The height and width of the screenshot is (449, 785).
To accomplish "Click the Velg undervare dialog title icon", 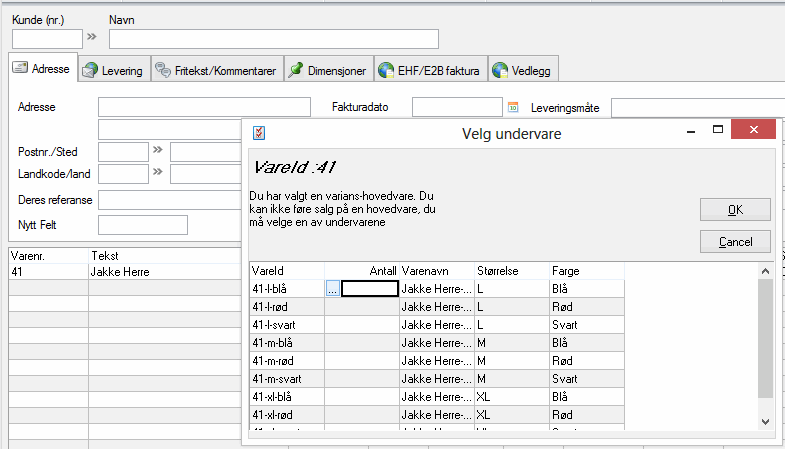I will coord(259,132).
